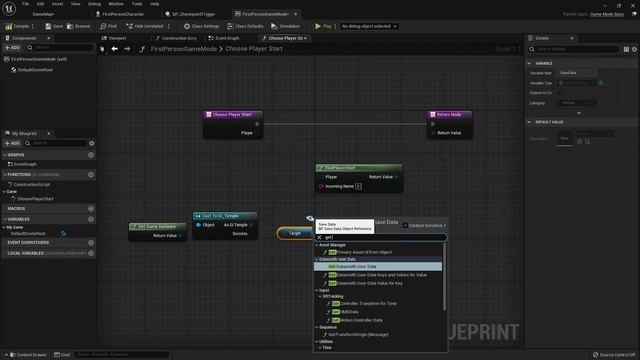Add a new function
The width and height of the screenshot is (640, 360).
(91, 175)
